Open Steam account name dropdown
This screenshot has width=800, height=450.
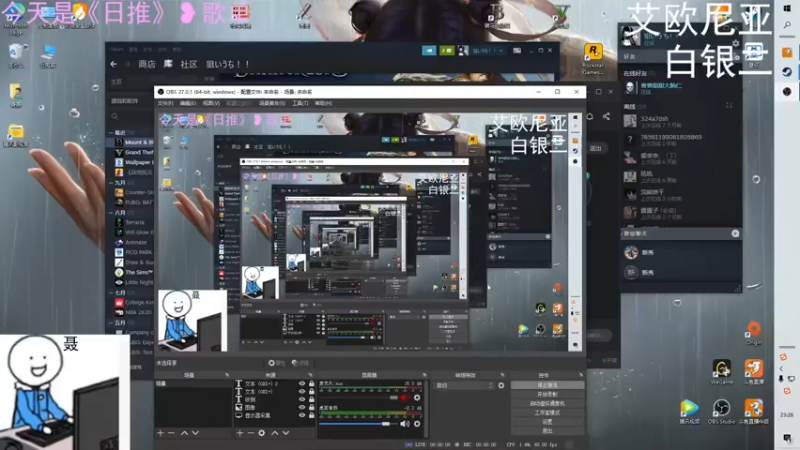(x=487, y=51)
